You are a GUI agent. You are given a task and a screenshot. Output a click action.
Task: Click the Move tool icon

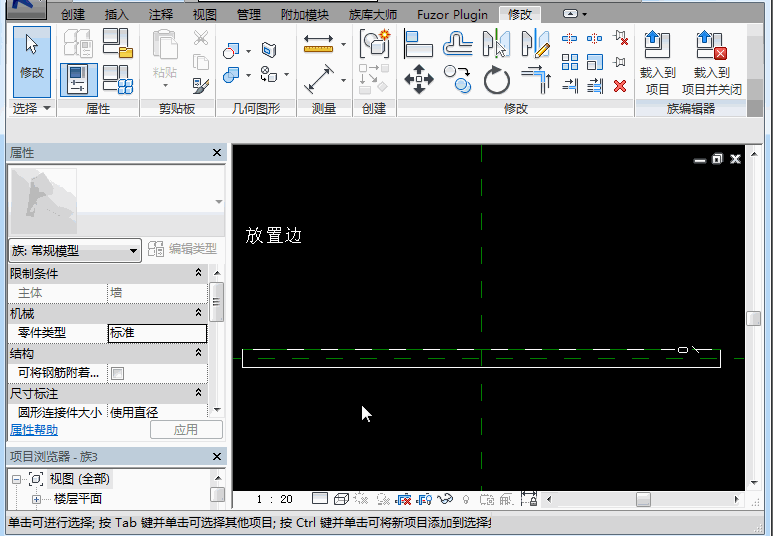[418, 79]
